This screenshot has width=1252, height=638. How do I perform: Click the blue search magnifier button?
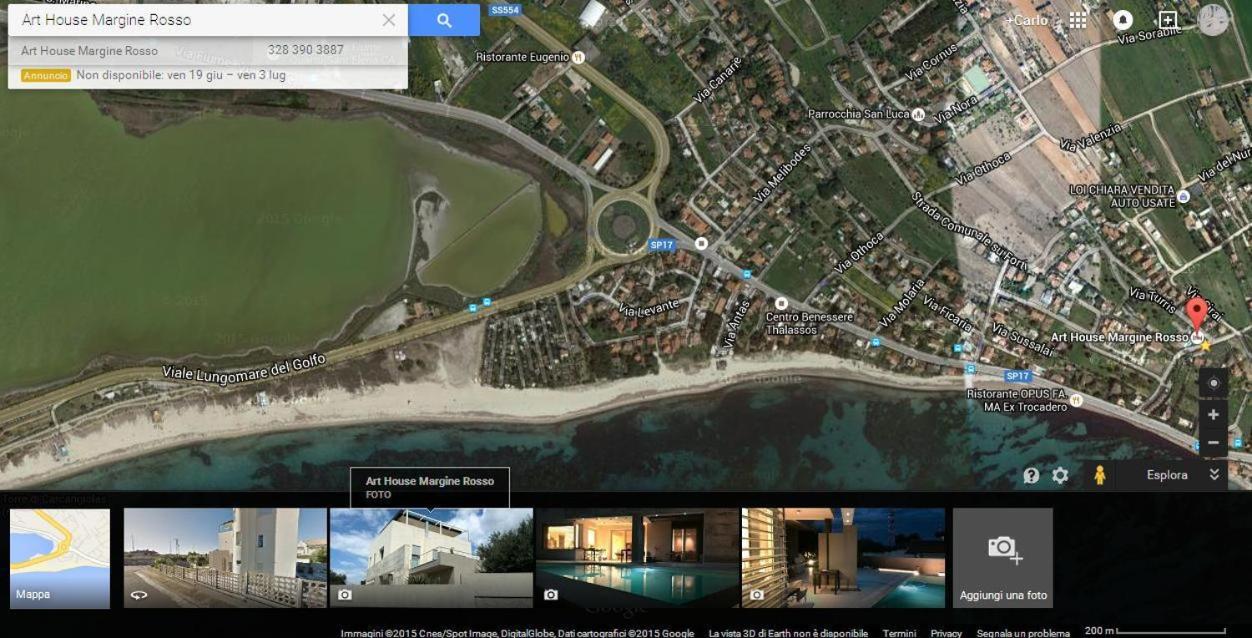pyautogui.click(x=444, y=20)
